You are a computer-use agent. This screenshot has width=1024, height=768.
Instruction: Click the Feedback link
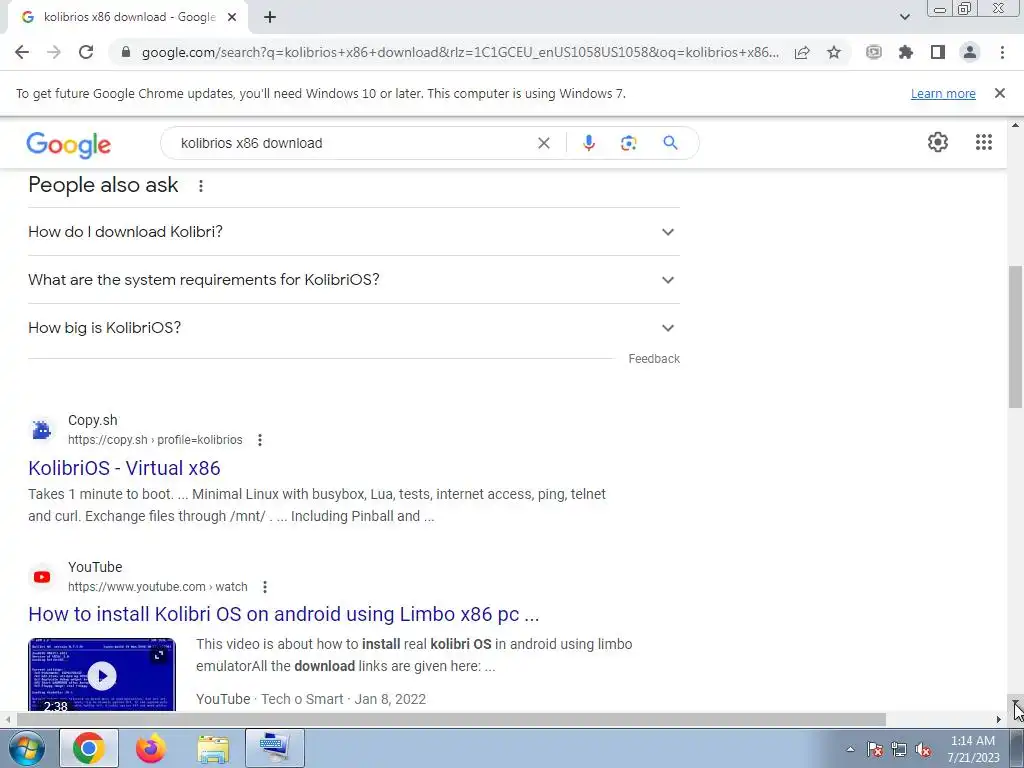click(x=654, y=359)
